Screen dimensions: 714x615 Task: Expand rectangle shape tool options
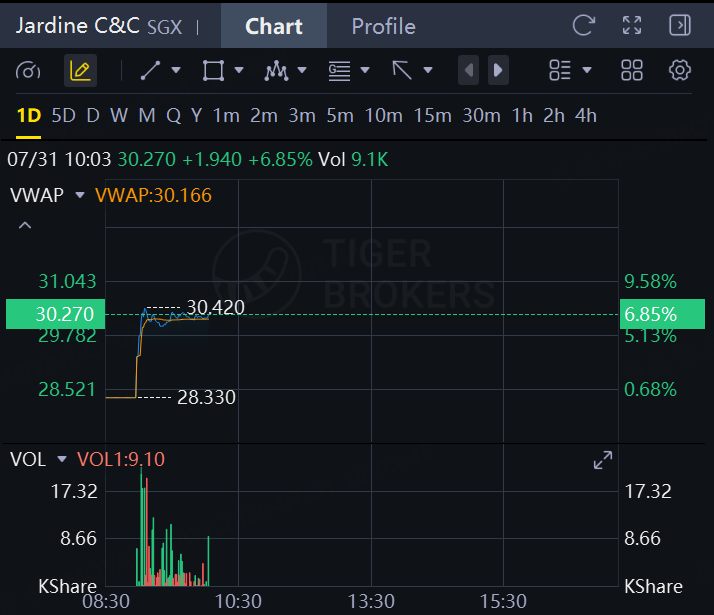239,70
